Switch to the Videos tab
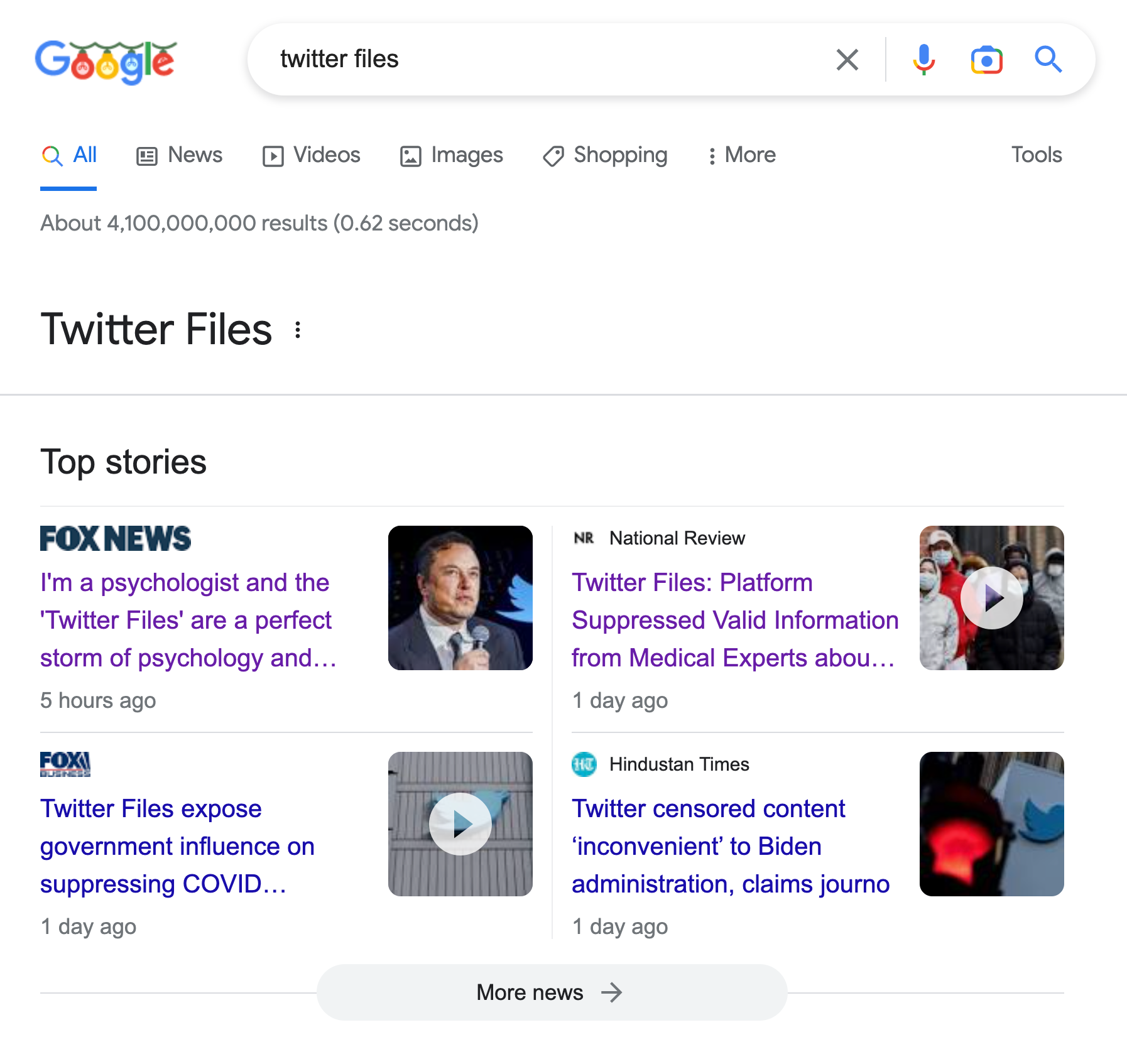Image resolution: width=1127 pixels, height=1064 pixels. click(x=312, y=155)
